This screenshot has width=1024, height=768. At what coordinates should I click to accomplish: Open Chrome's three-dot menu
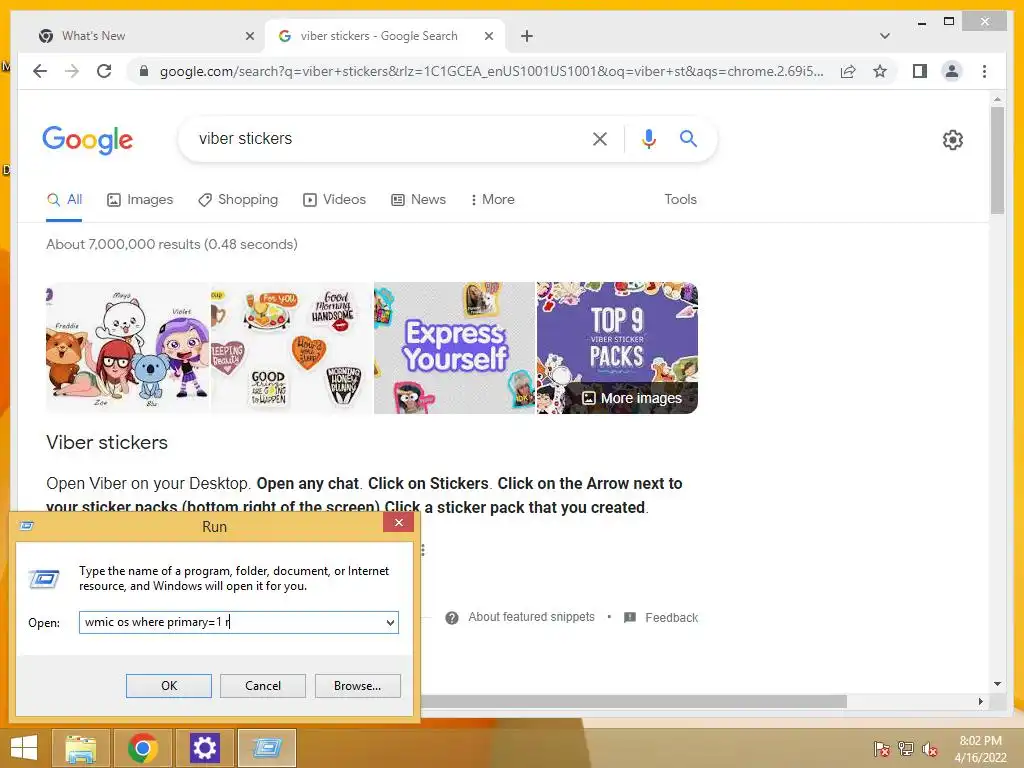click(x=984, y=71)
